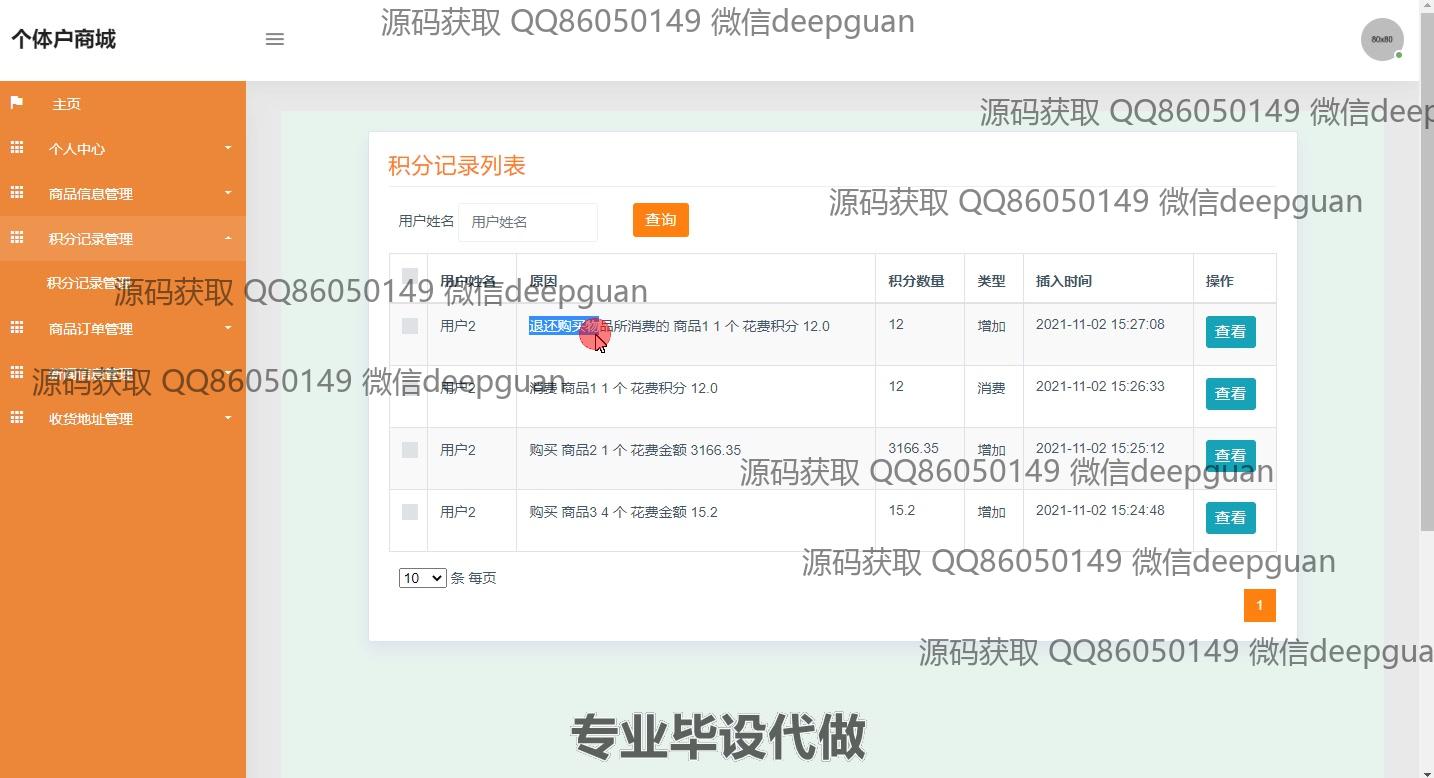The image size is (1434, 778).
Task: Open the 10 条每页 page-size dropdown
Action: coord(422,578)
